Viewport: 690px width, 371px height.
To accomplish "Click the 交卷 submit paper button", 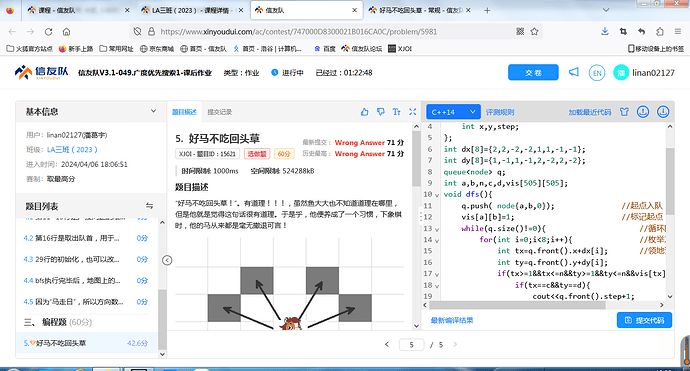I will (533, 73).
